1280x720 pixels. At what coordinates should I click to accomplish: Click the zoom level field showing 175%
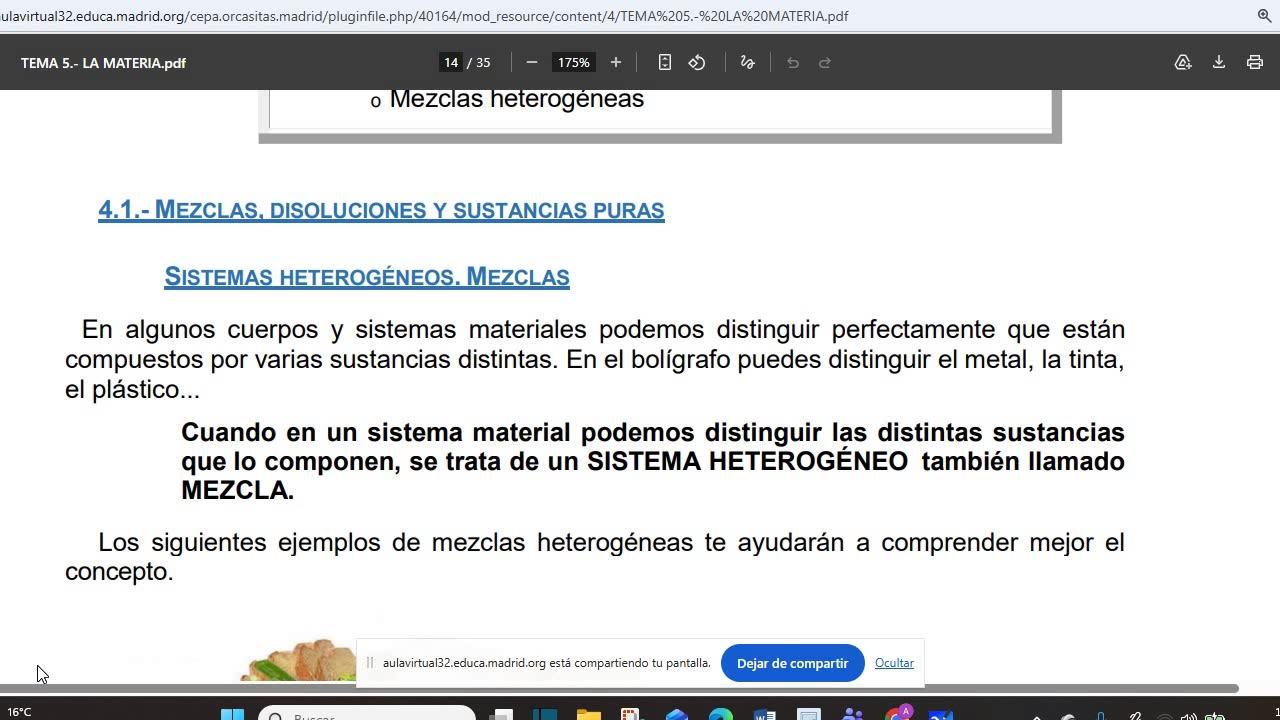pyautogui.click(x=574, y=62)
